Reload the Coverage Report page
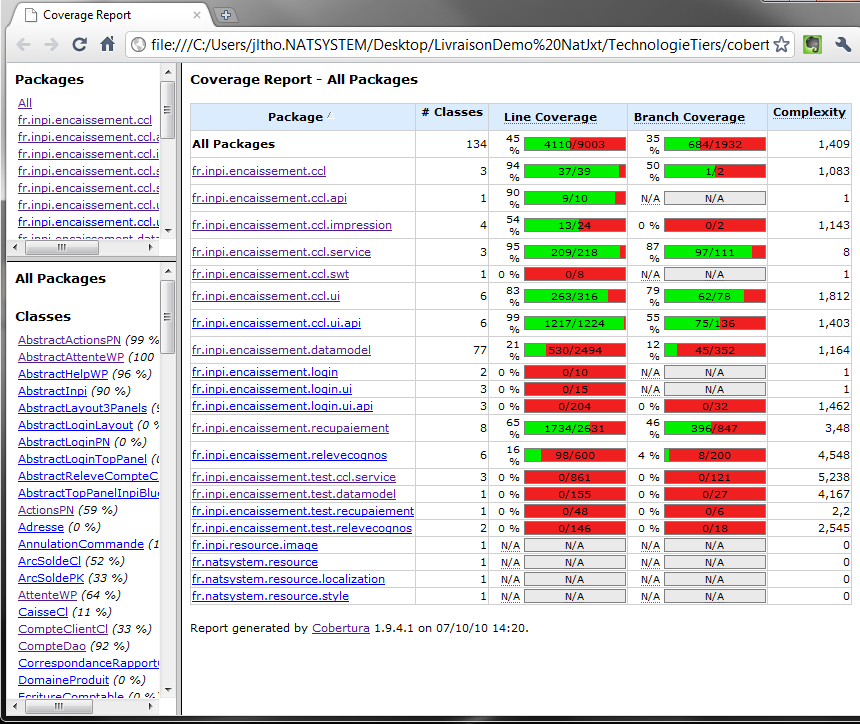This screenshot has width=860, height=724. [80, 45]
